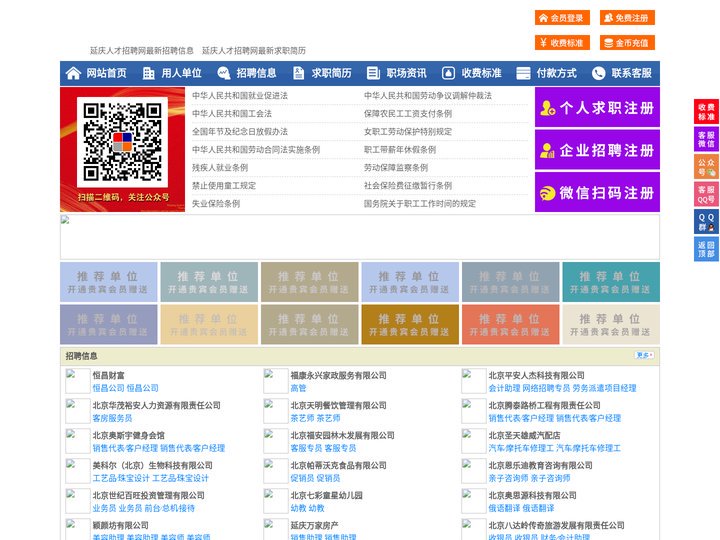This screenshot has height=540, width=720.
Task: Click the person icon on 企业招聘注册
Action: tap(547, 150)
